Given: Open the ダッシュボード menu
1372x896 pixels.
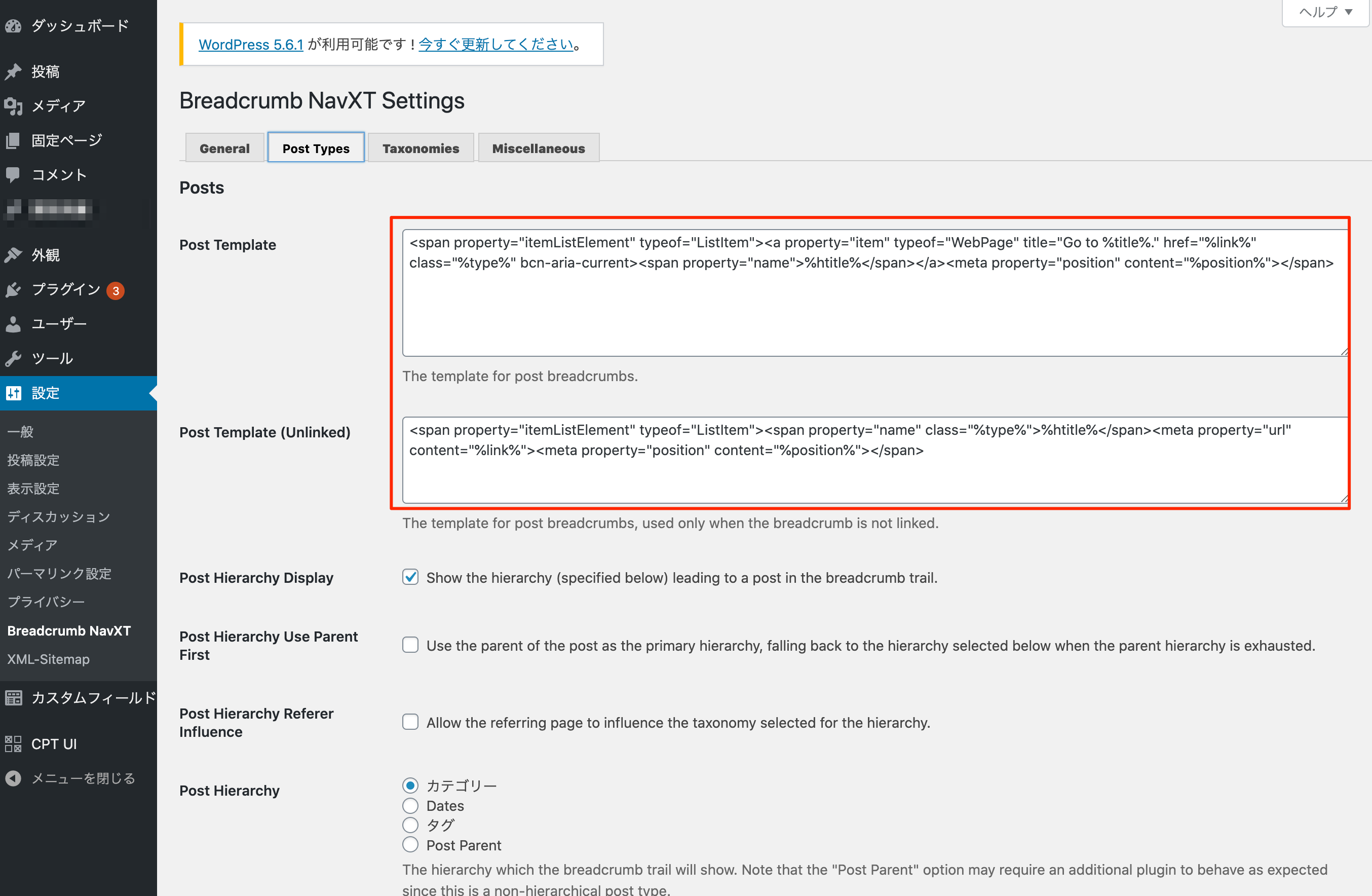Looking at the screenshot, I should 79,26.
